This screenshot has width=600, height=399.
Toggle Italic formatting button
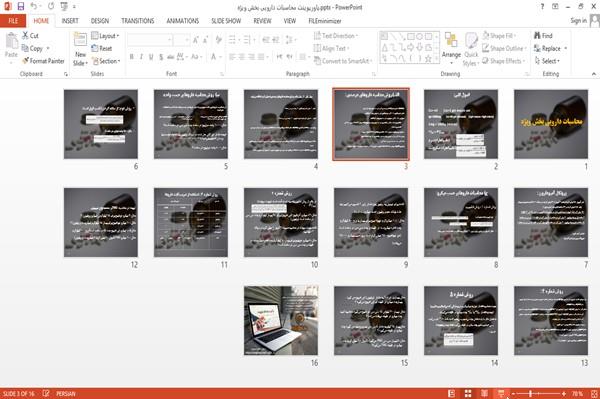[141, 57]
